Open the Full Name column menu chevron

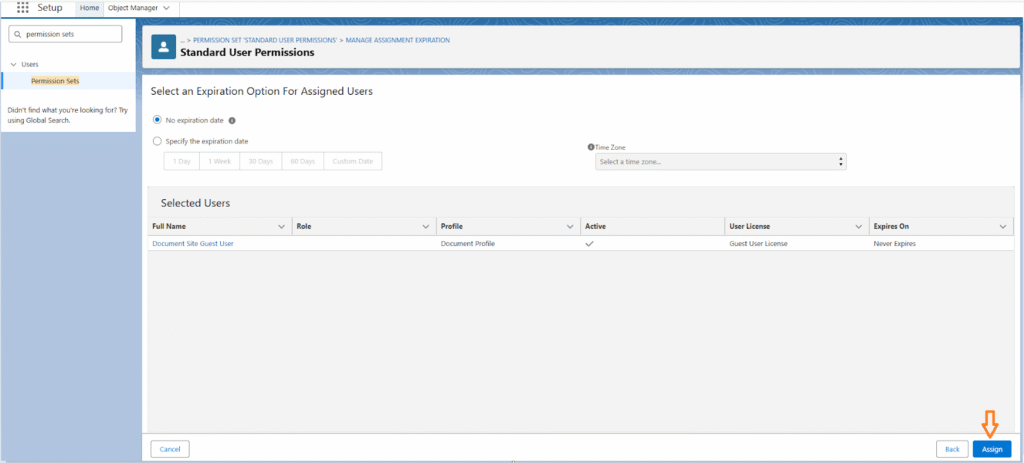(283, 227)
